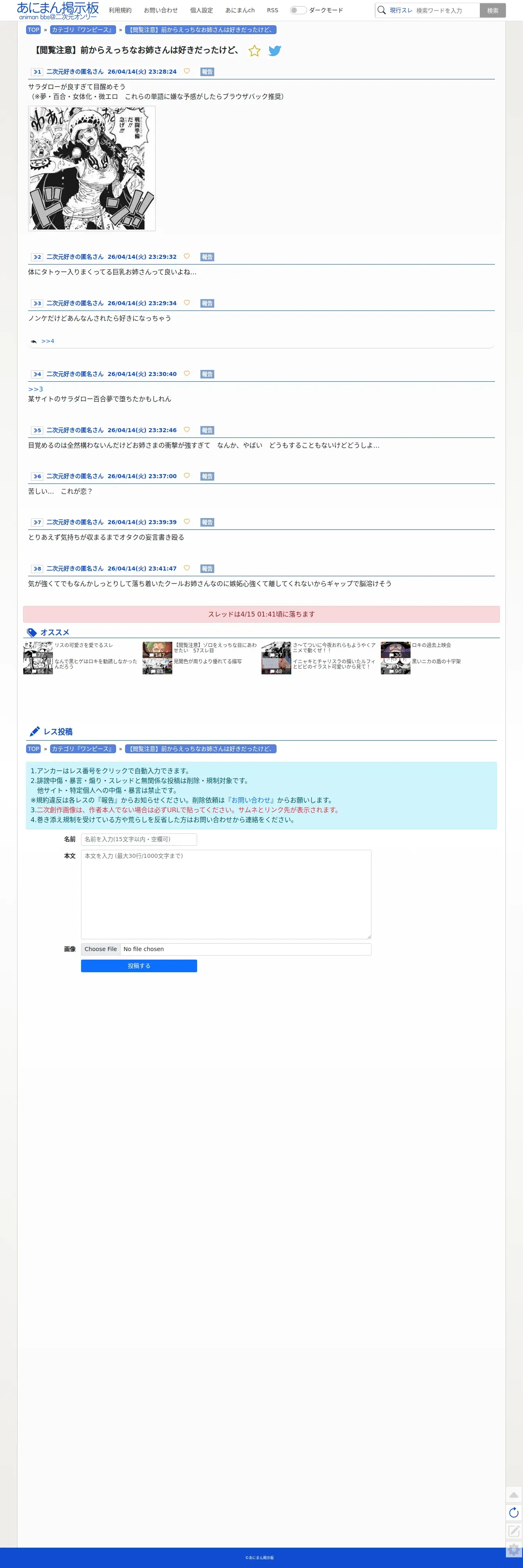Screen dimensions: 523x1568
Task: Focus the 名前 name input field
Action: click(x=139, y=840)
